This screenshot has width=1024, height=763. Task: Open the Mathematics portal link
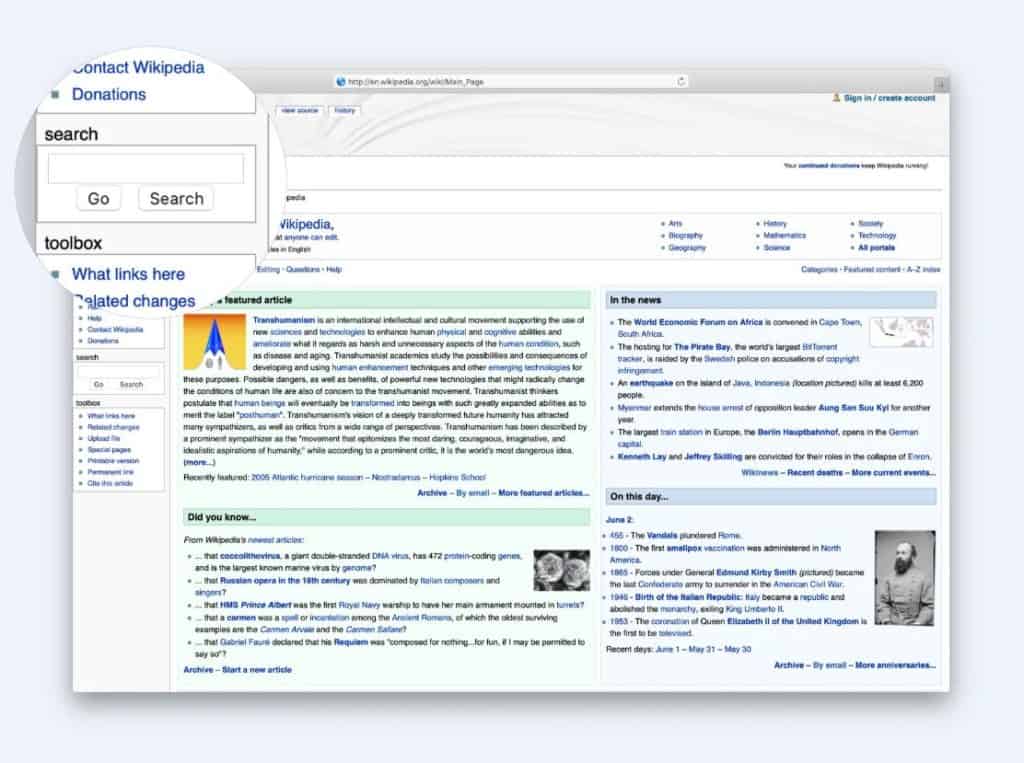(784, 235)
